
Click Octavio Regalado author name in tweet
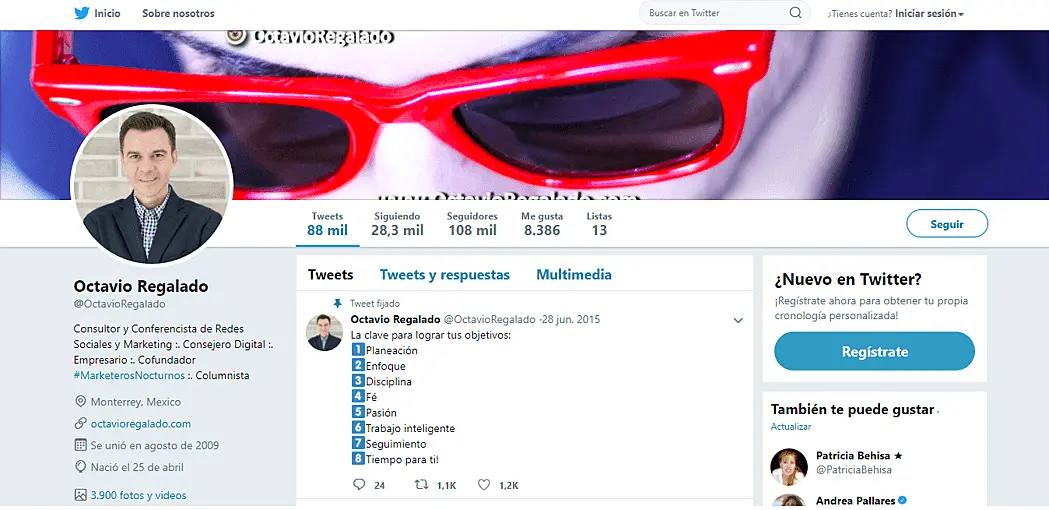395,319
